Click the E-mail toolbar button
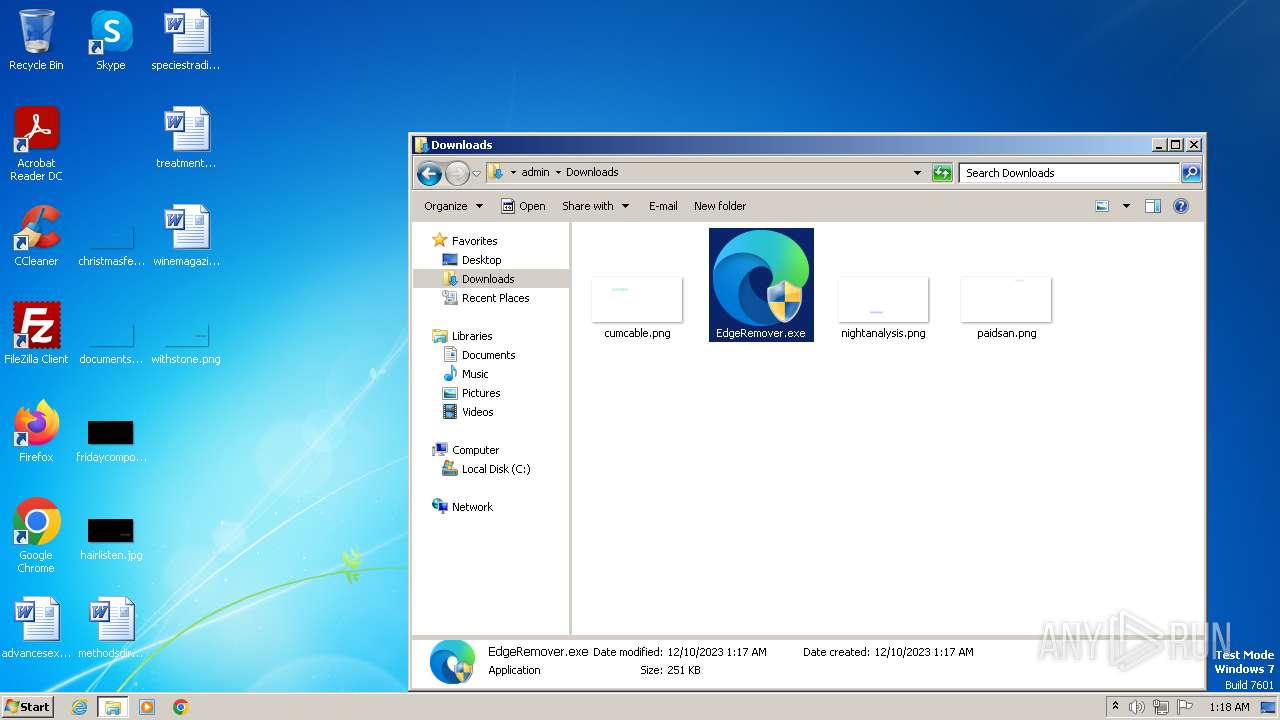The height and width of the screenshot is (720, 1280). (663, 206)
